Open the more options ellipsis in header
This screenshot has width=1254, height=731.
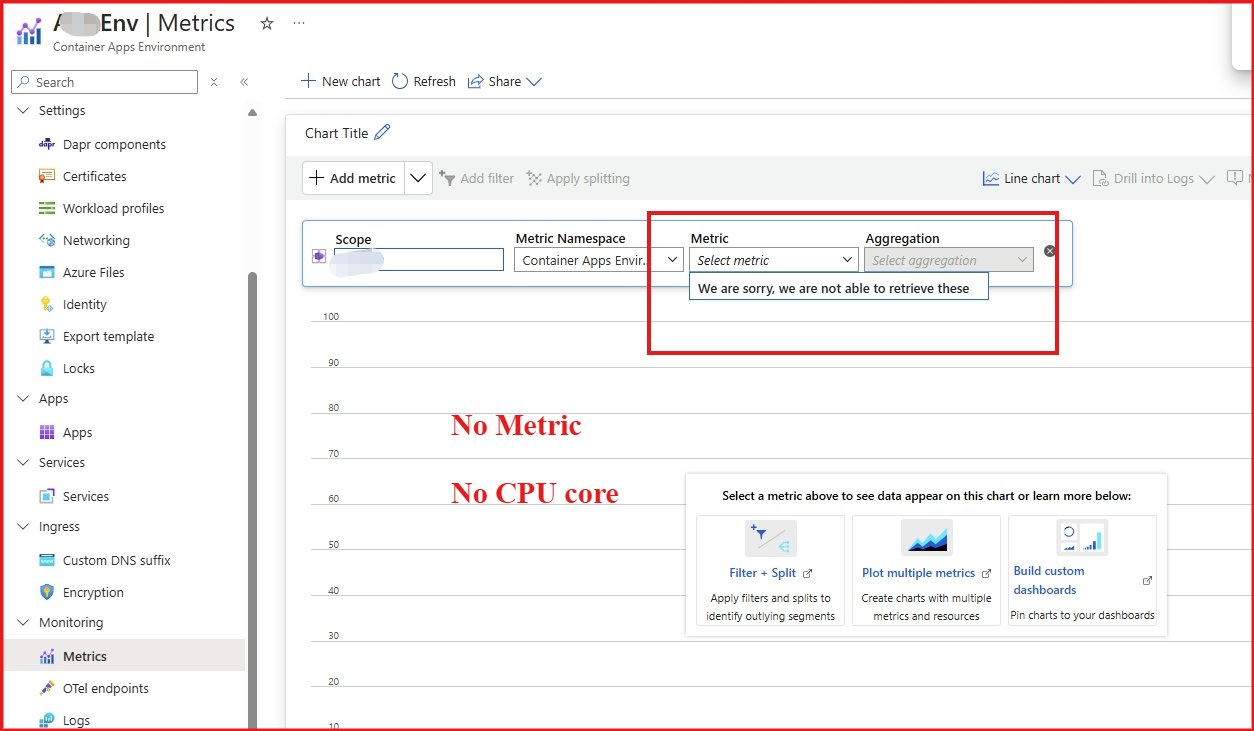(299, 23)
